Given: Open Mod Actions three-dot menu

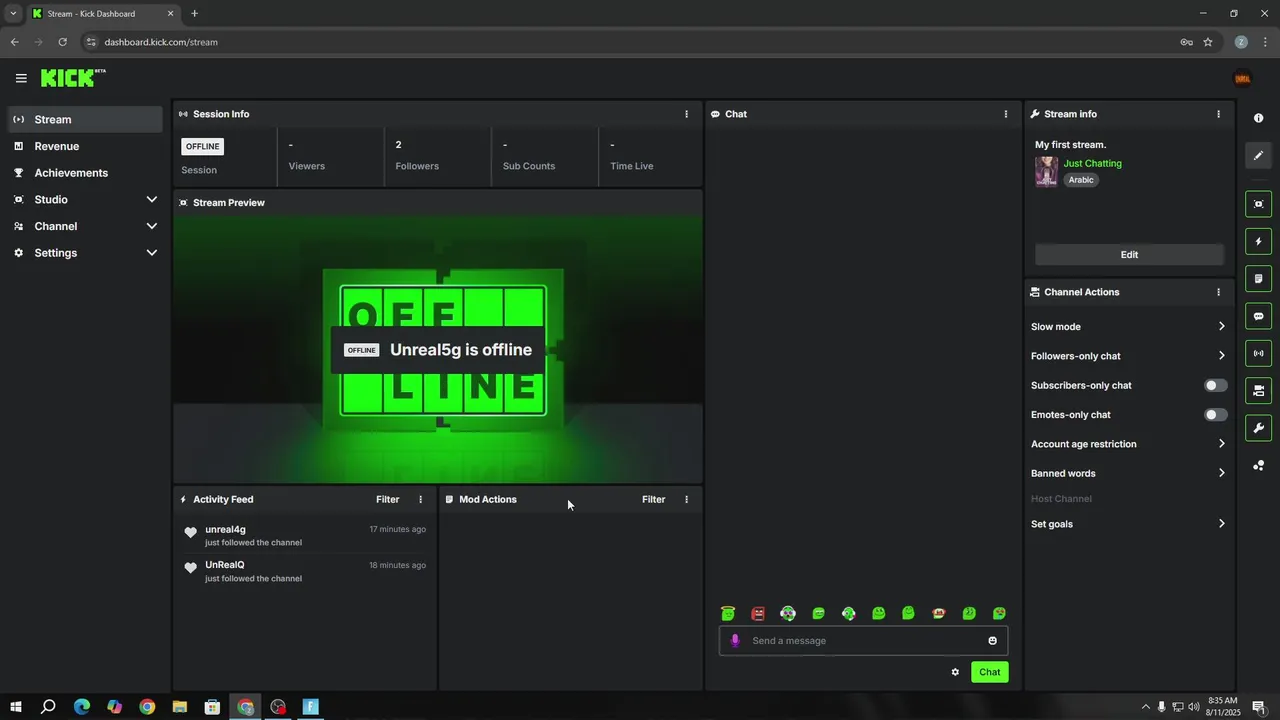Looking at the screenshot, I should click(x=686, y=499).
